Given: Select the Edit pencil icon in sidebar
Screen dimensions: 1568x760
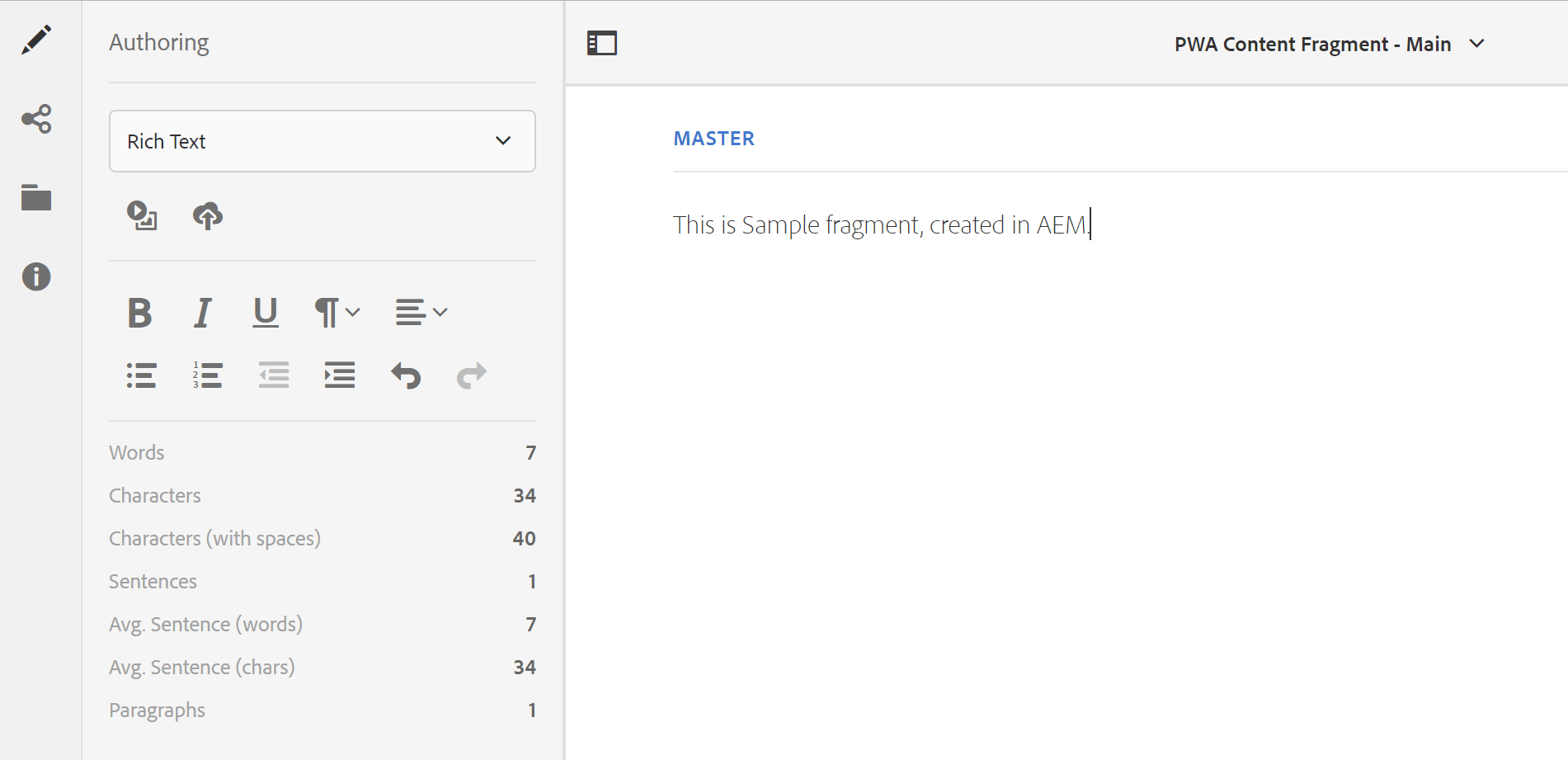Looking at the screenshot, I should point(36,37).
